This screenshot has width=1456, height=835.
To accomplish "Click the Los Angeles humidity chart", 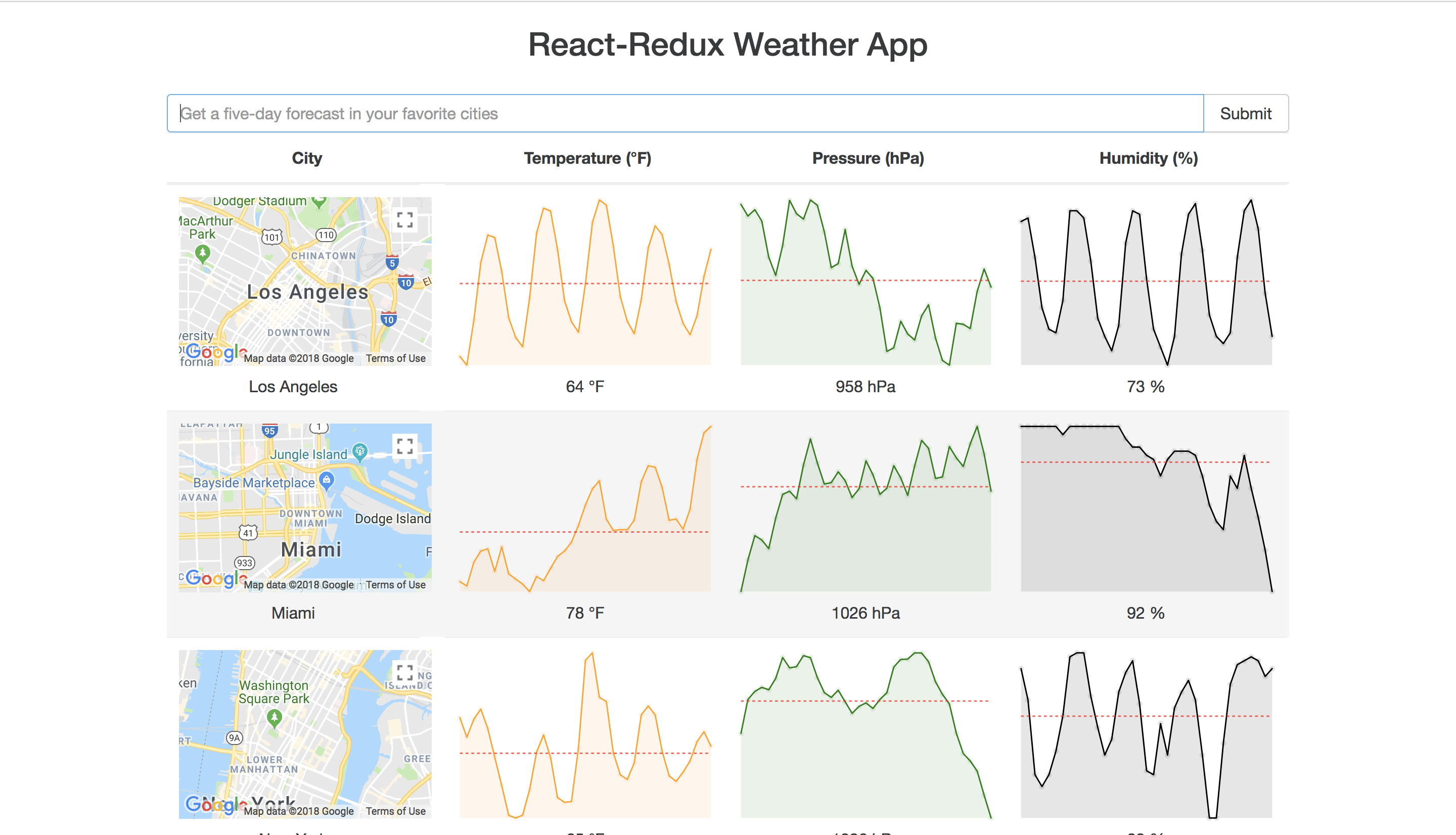I will click(1146, 281).
